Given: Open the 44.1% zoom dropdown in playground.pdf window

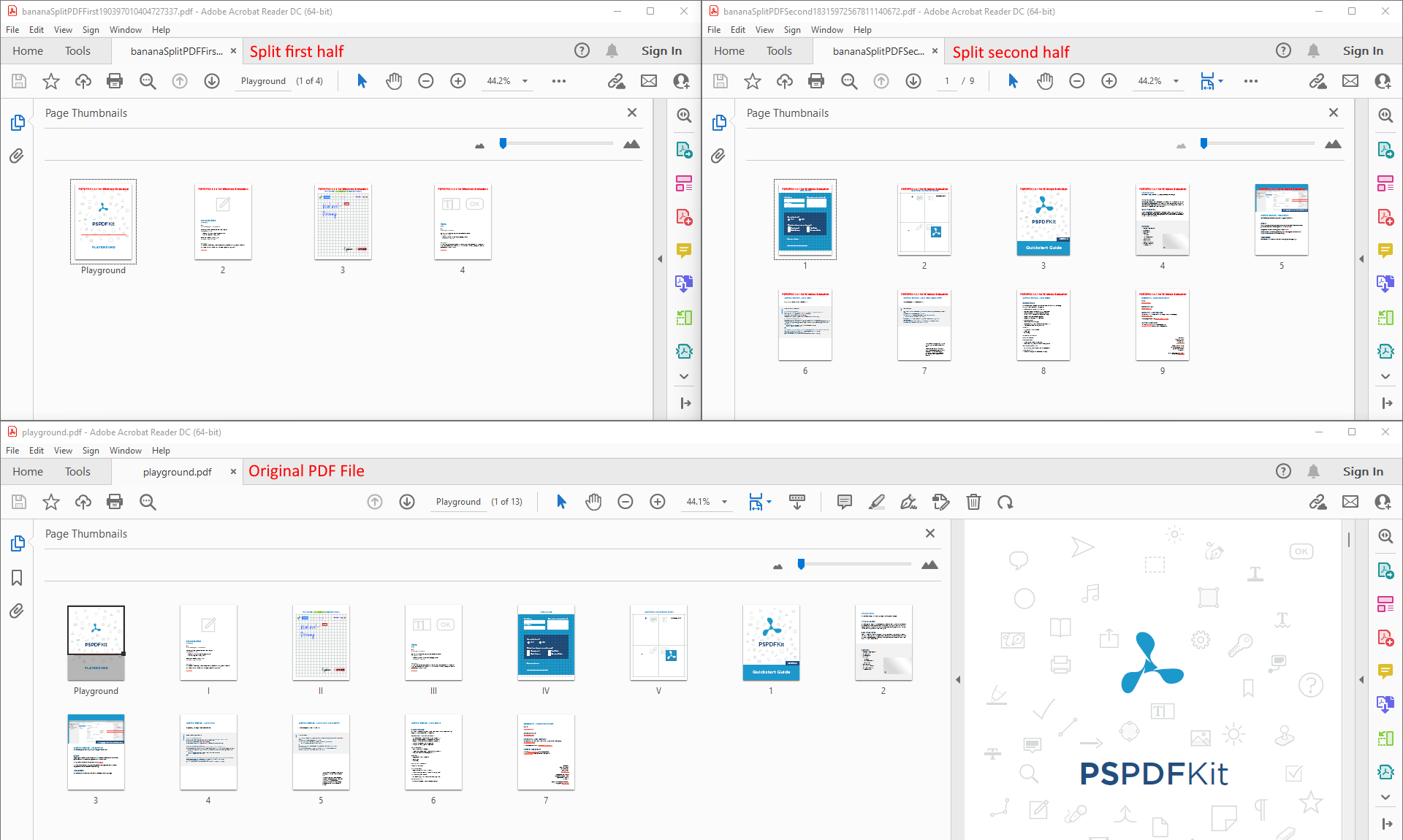Looking at the screenshot, I should point(724,502).
